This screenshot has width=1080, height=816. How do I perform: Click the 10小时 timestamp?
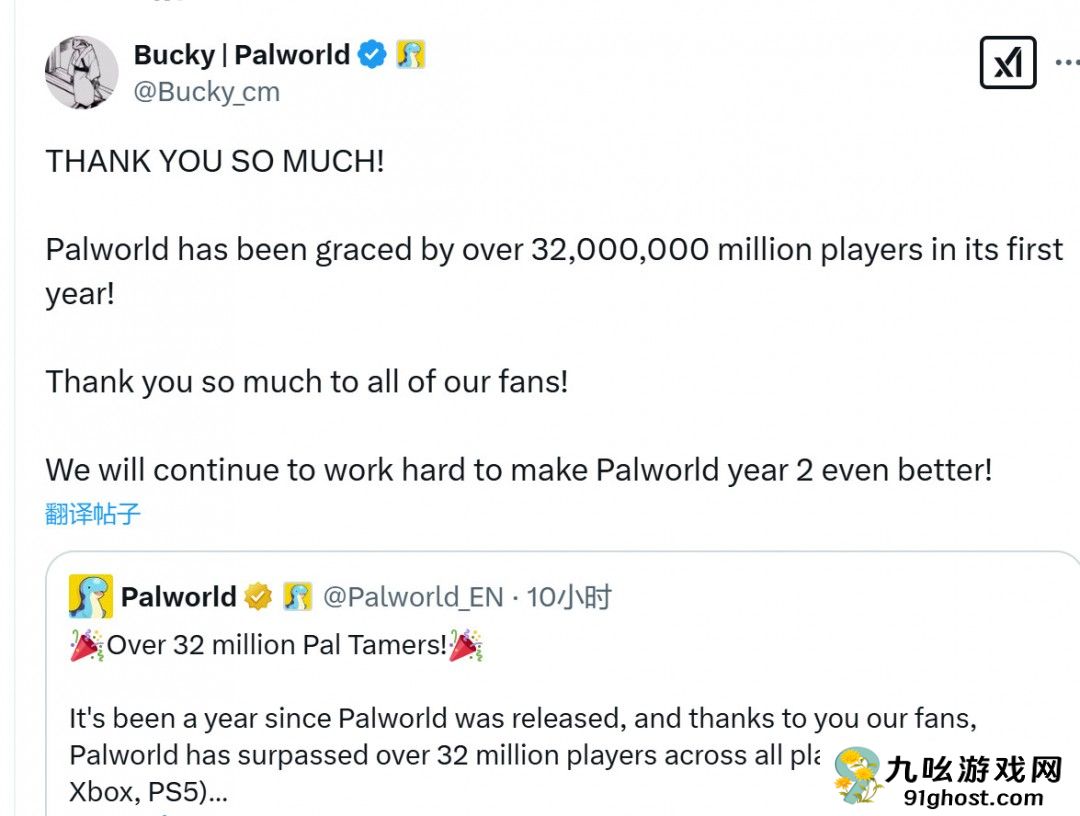tap(569, 597)
